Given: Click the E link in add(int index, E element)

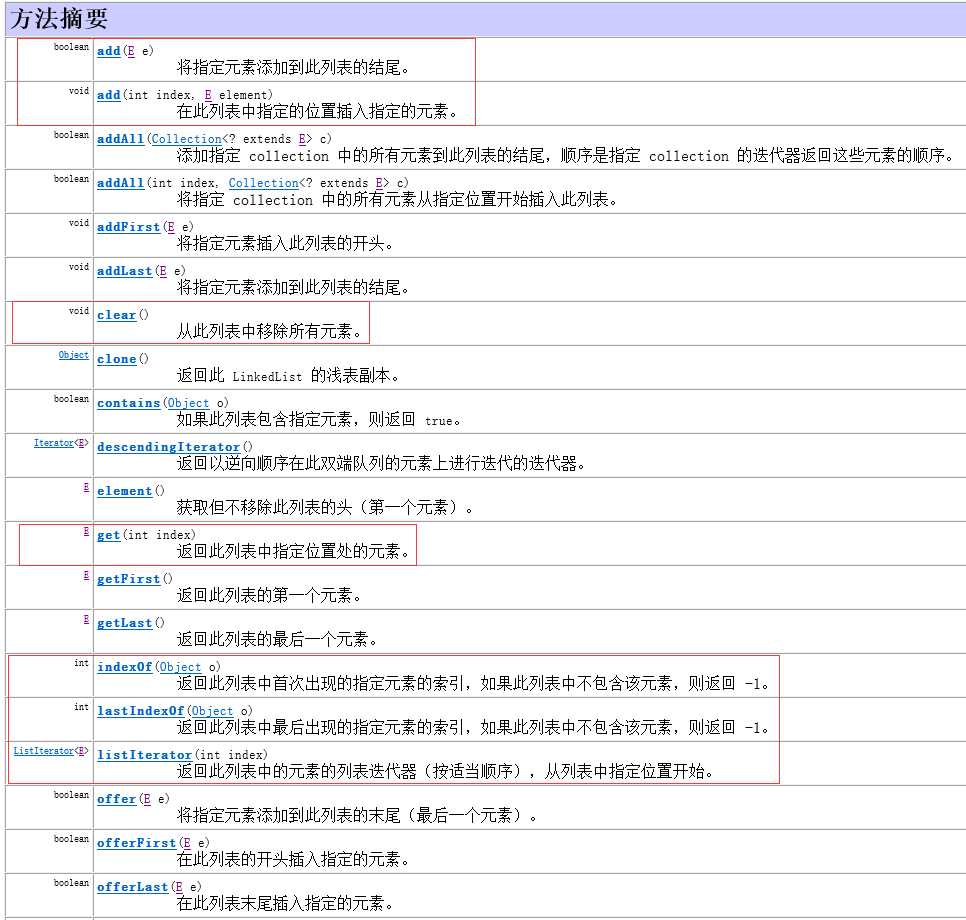Looking at the screenshot, I should [x=208, y=95].
